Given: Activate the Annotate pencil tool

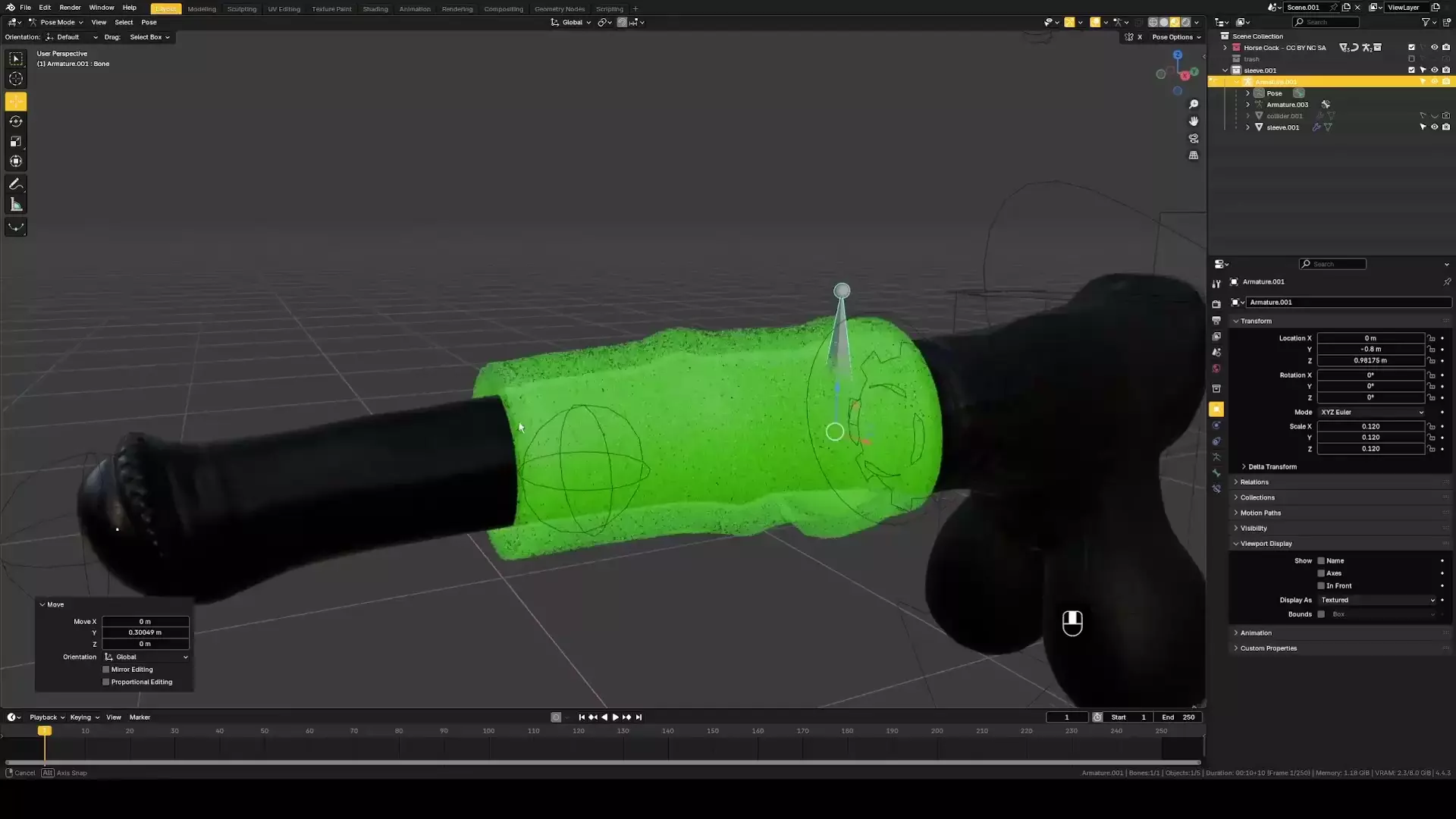Looking at the screenshot, I should click(16, 184).
